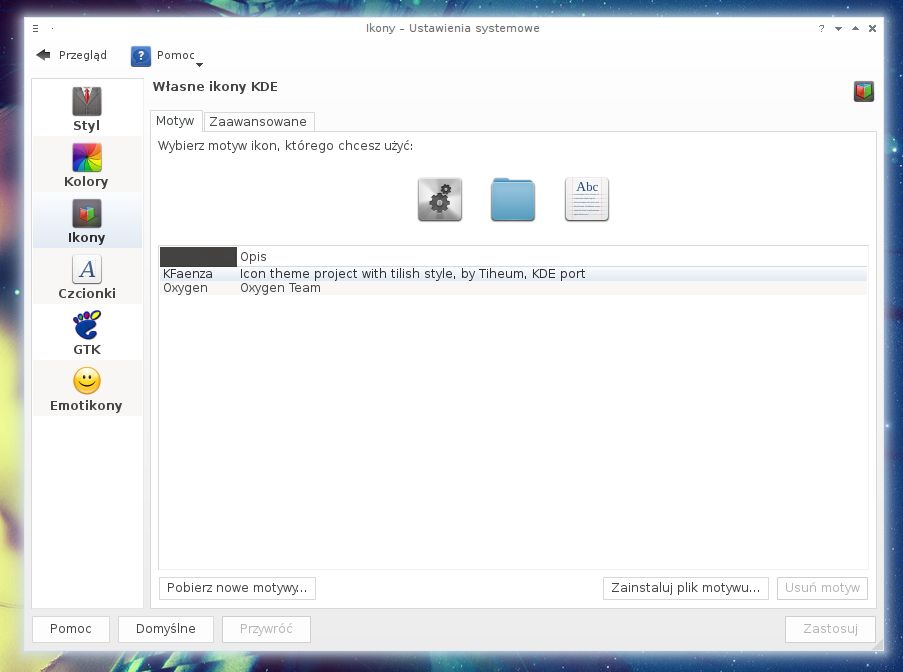Click the module icon beside the header
903x672 pixels.
click(x=864, y=91)
